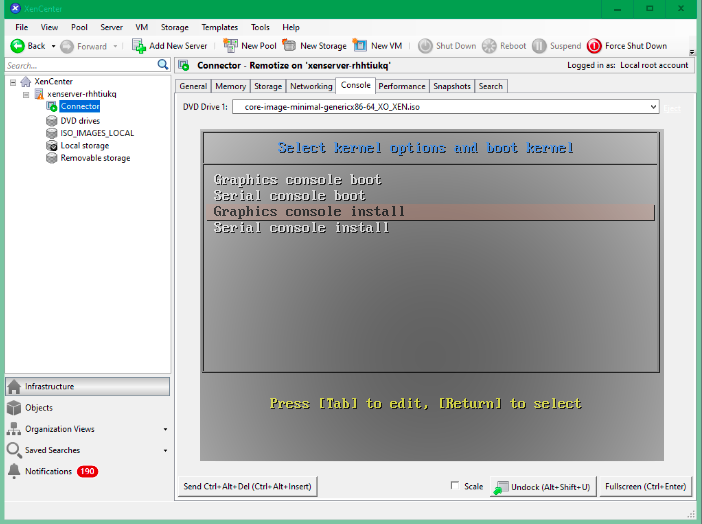Screen dimensions: 702x524
Task: Click the Local storage disk icon
Action: 51,146
